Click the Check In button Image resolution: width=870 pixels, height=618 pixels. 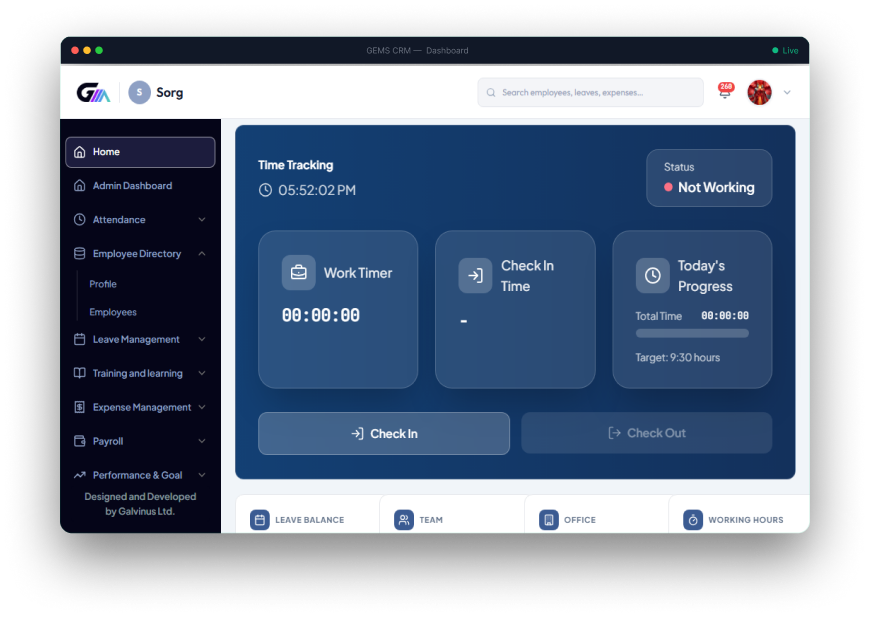[x=384, y=433]
